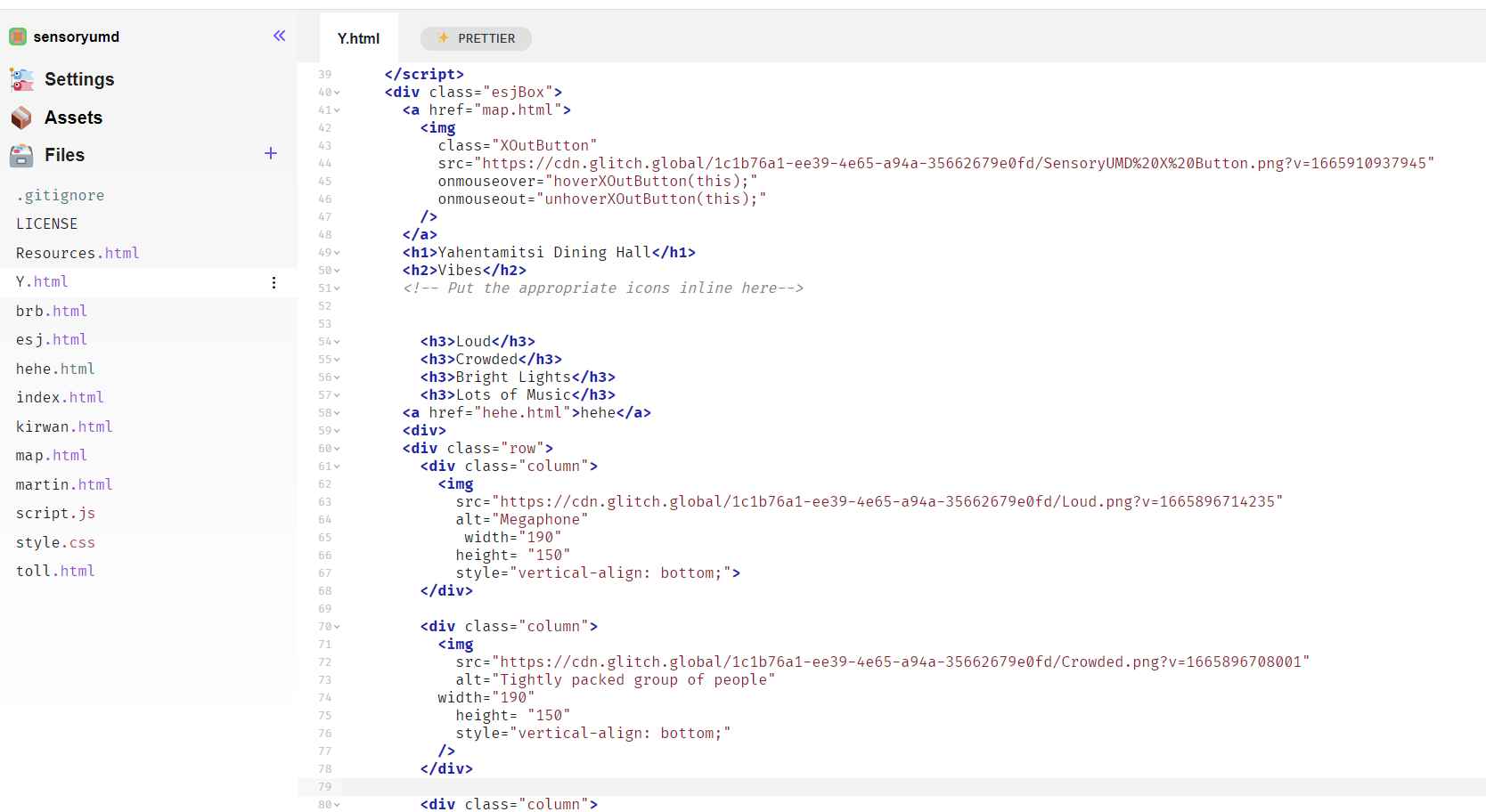This screenshot has height=812, width=1486.
Task: Collapse code fold at line 54
Action: point(337,342)
